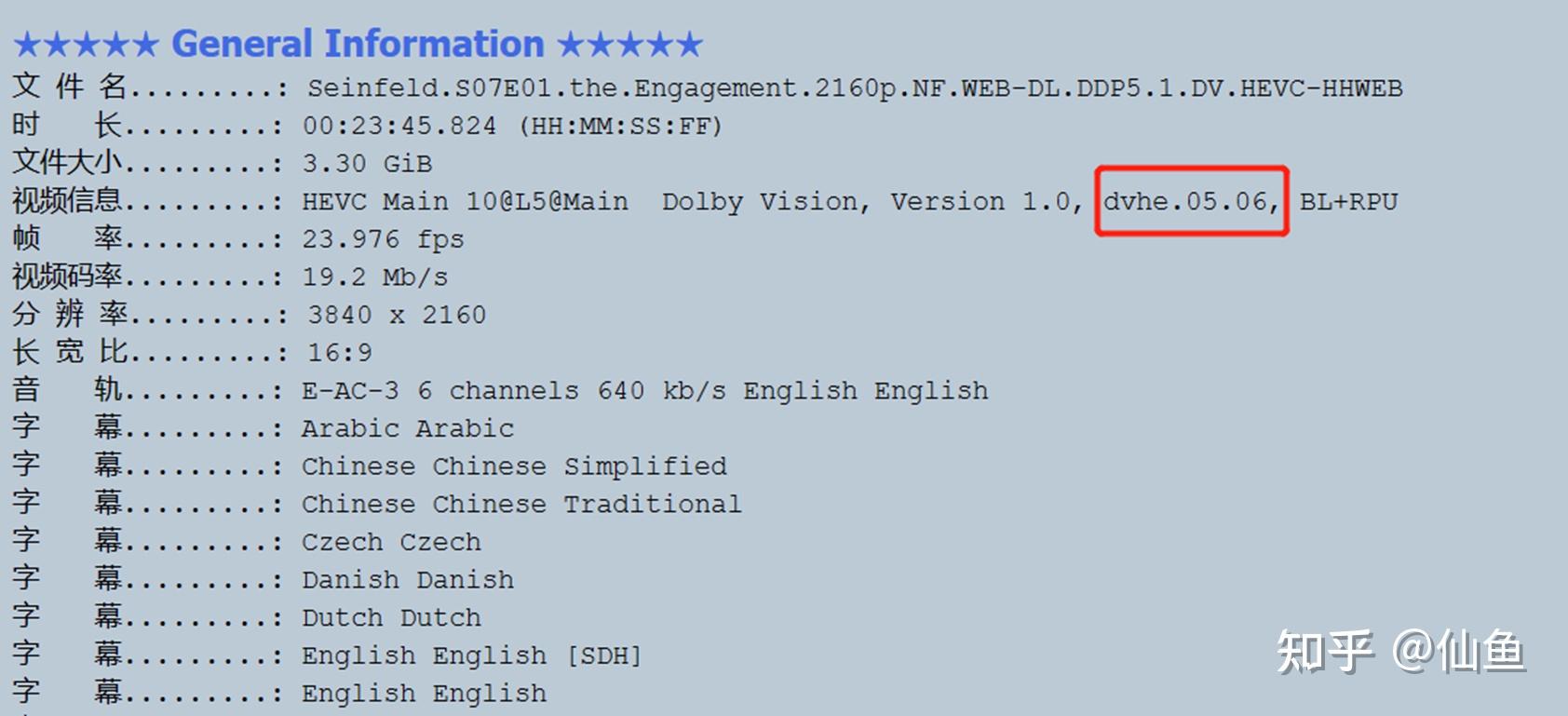Click the General Information heading

tap(358, 44)
